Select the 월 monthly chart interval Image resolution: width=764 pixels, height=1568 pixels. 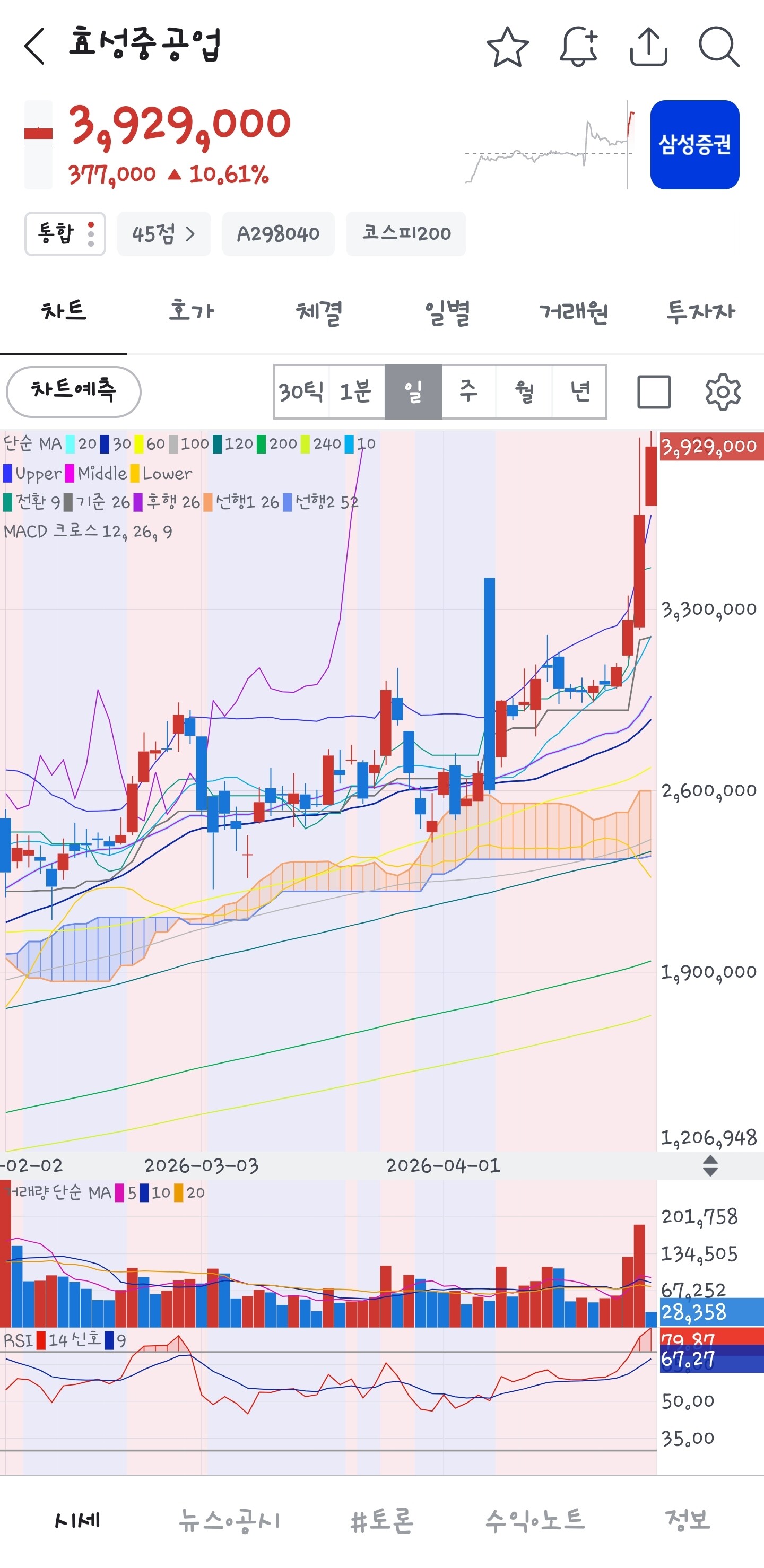(524, 392)
